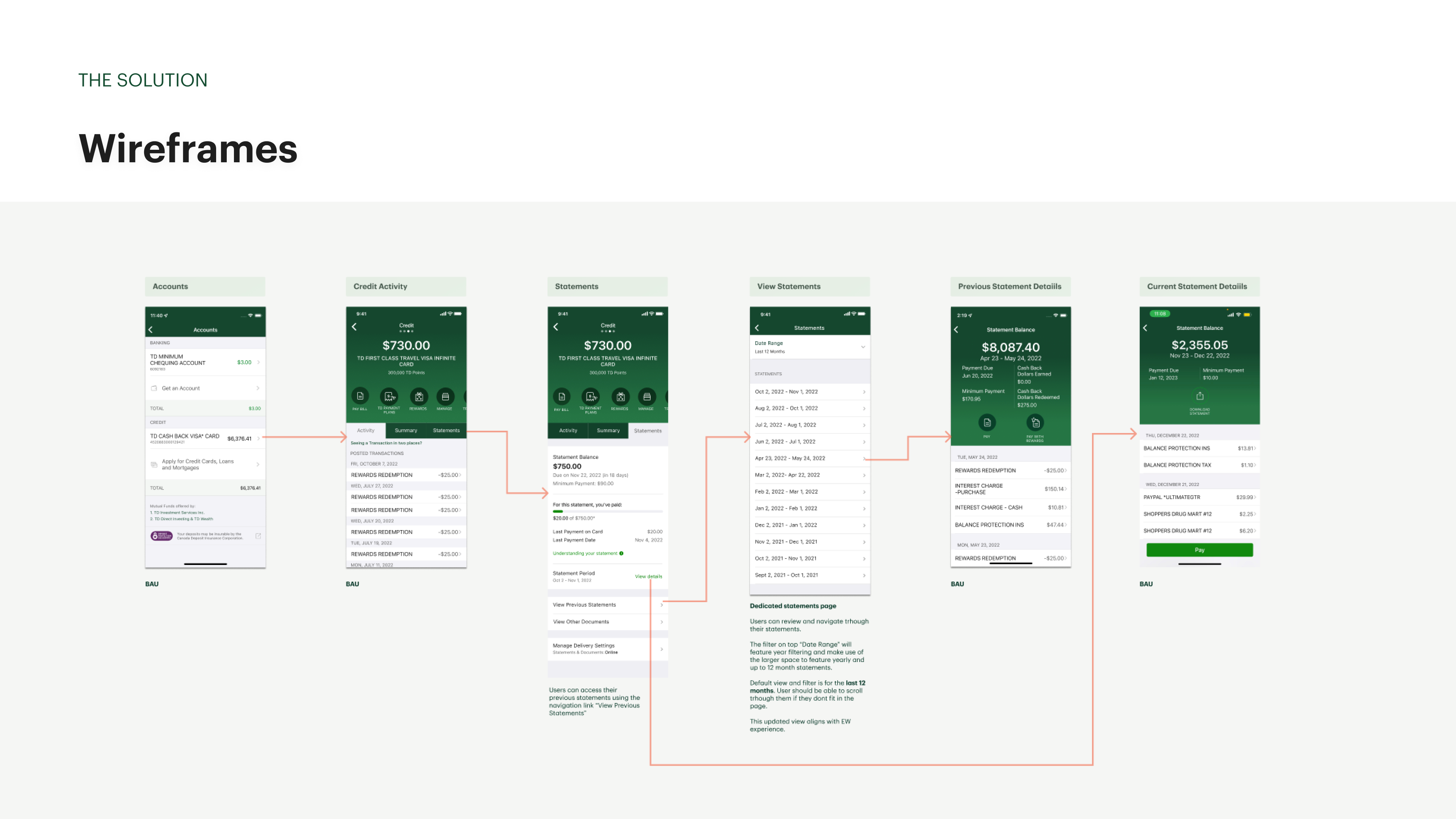Viewport: 1456px width, 819px height.
Task: Switch to Summary tab in Credit Activity
Action: 406,431
